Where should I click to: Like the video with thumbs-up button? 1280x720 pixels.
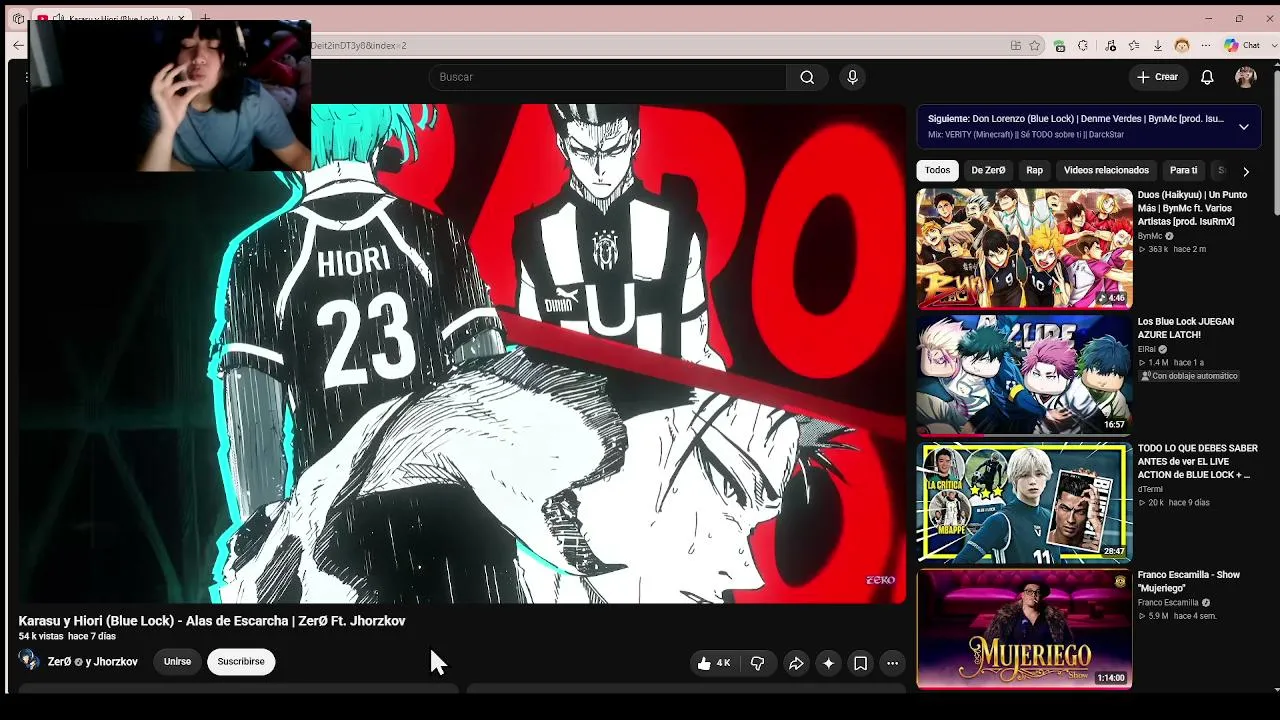tap(716, 663)
